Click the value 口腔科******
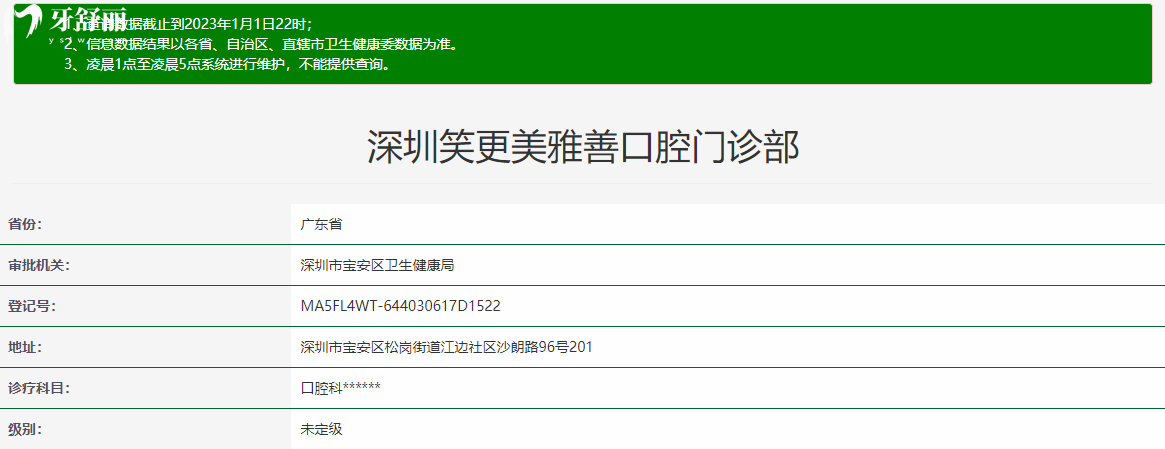The image size is (1165, 449). (340, 388)
